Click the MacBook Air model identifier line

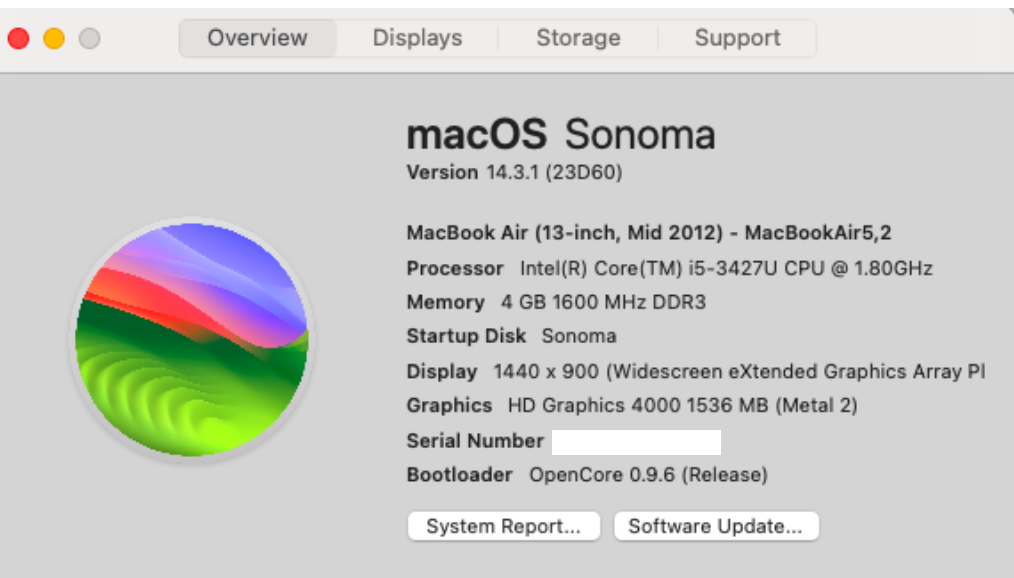(x=648, y=233)
